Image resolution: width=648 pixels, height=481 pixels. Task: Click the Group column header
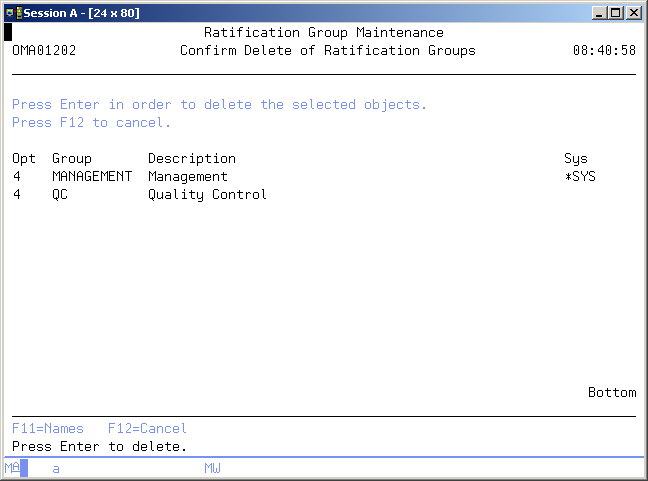point(71,159)
